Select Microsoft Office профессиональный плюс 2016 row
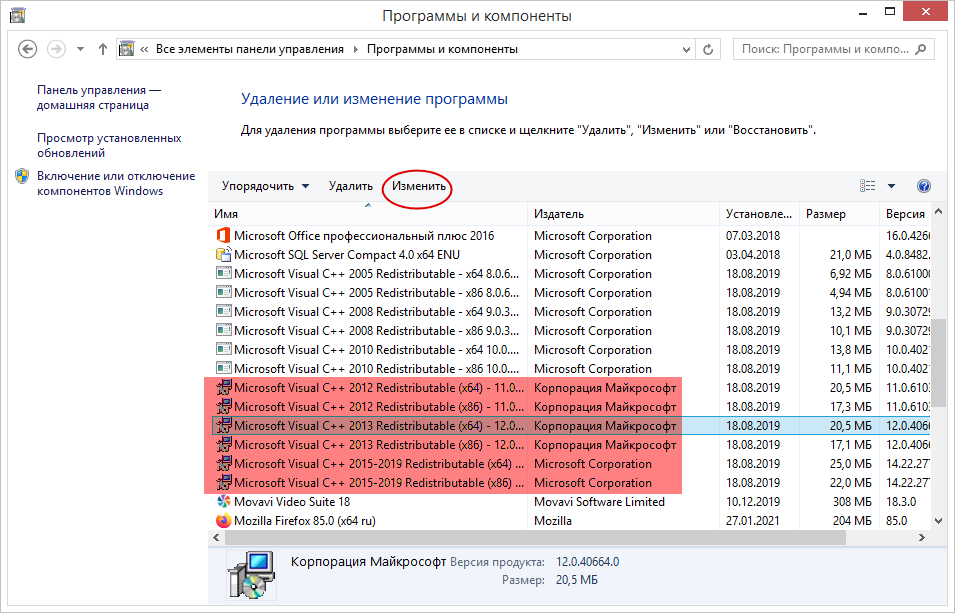The height and width of the screenshot is (613, 955). [569, 235]
